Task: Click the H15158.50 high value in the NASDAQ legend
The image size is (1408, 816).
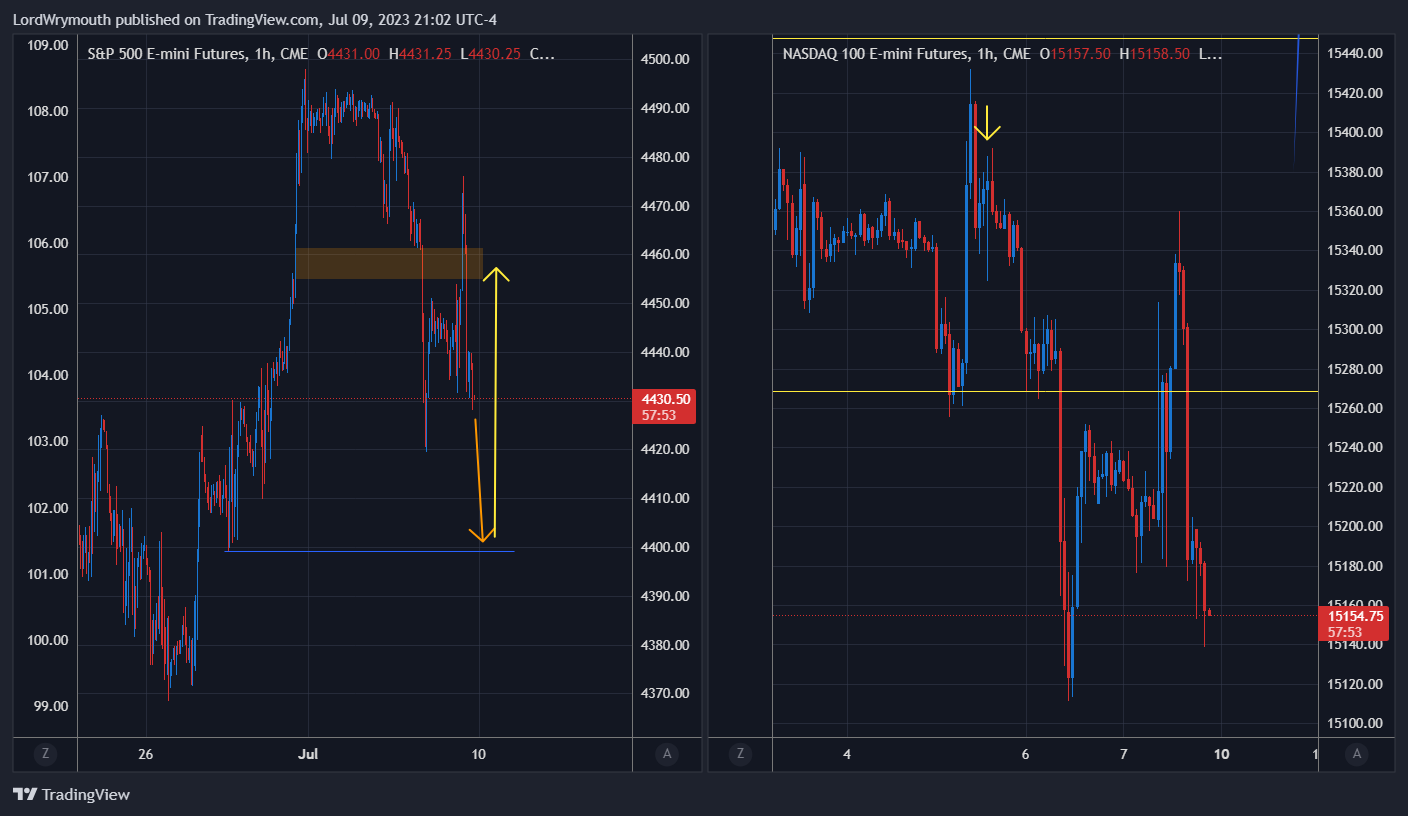Action: tap(1155, 54)
